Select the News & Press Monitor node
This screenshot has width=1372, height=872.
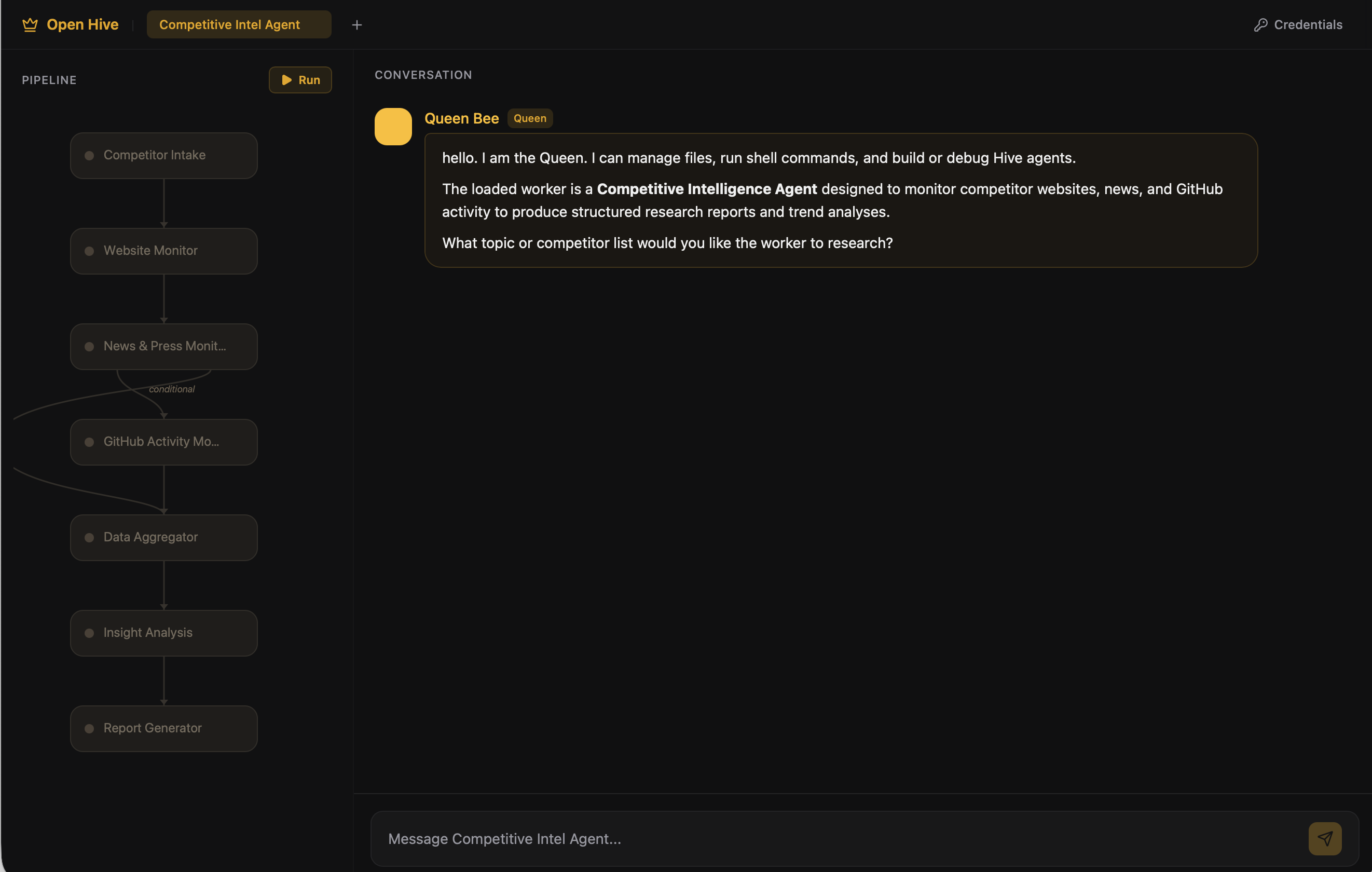(x=163, y=347)
